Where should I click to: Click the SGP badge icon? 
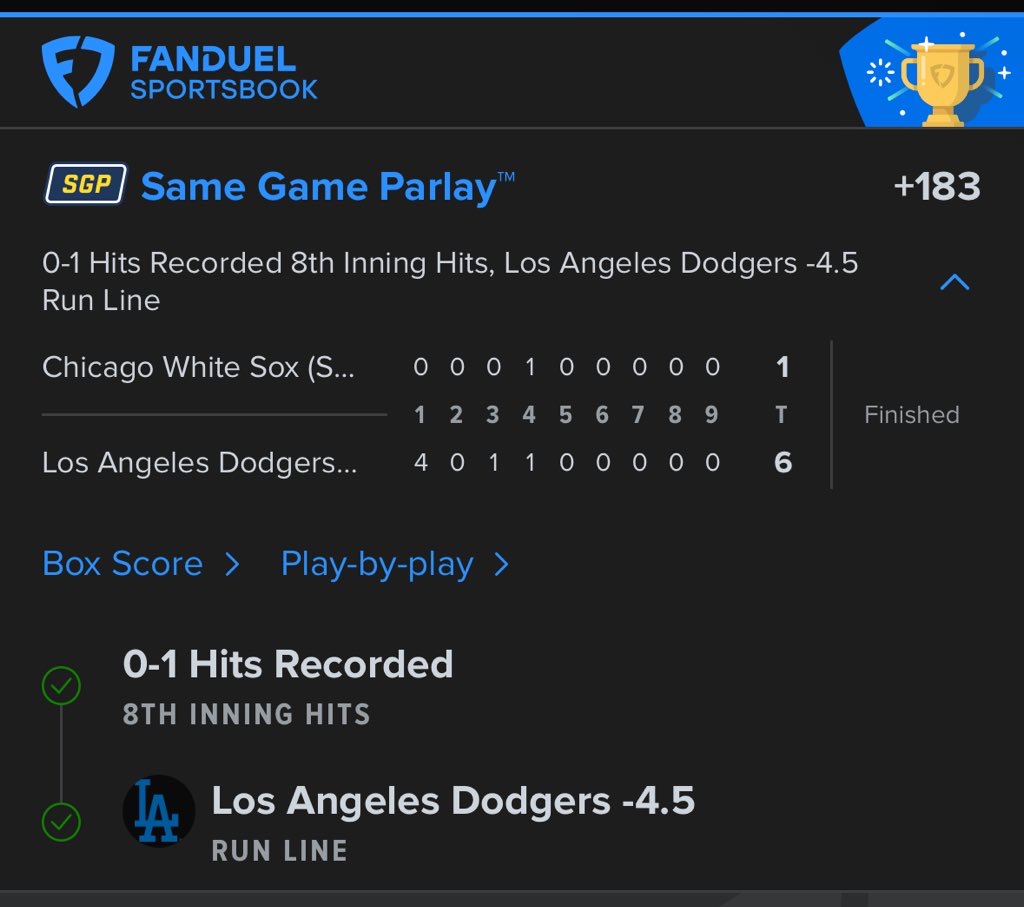(x=86, y=185)
